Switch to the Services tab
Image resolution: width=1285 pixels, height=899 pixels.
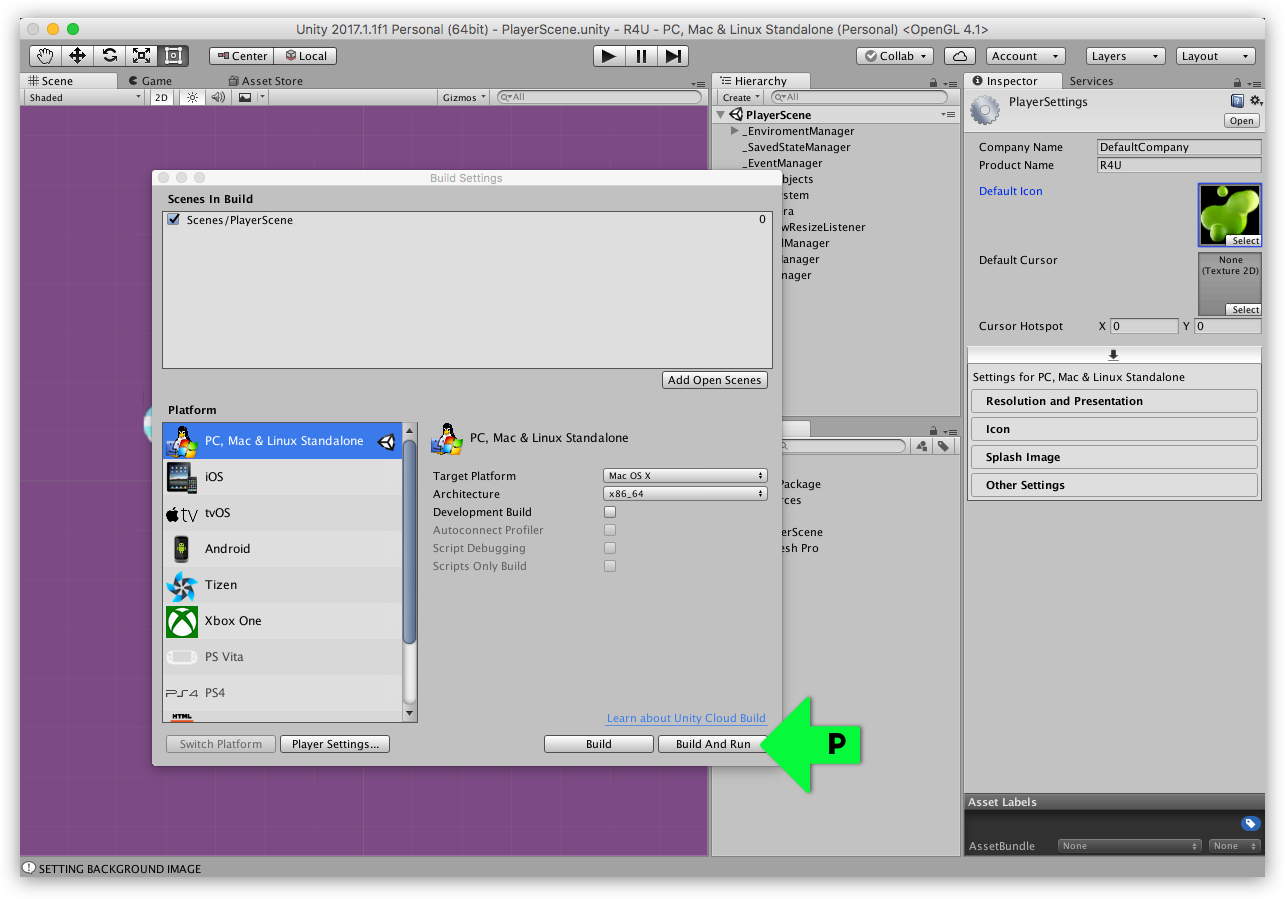click(x=1091, y=81)
